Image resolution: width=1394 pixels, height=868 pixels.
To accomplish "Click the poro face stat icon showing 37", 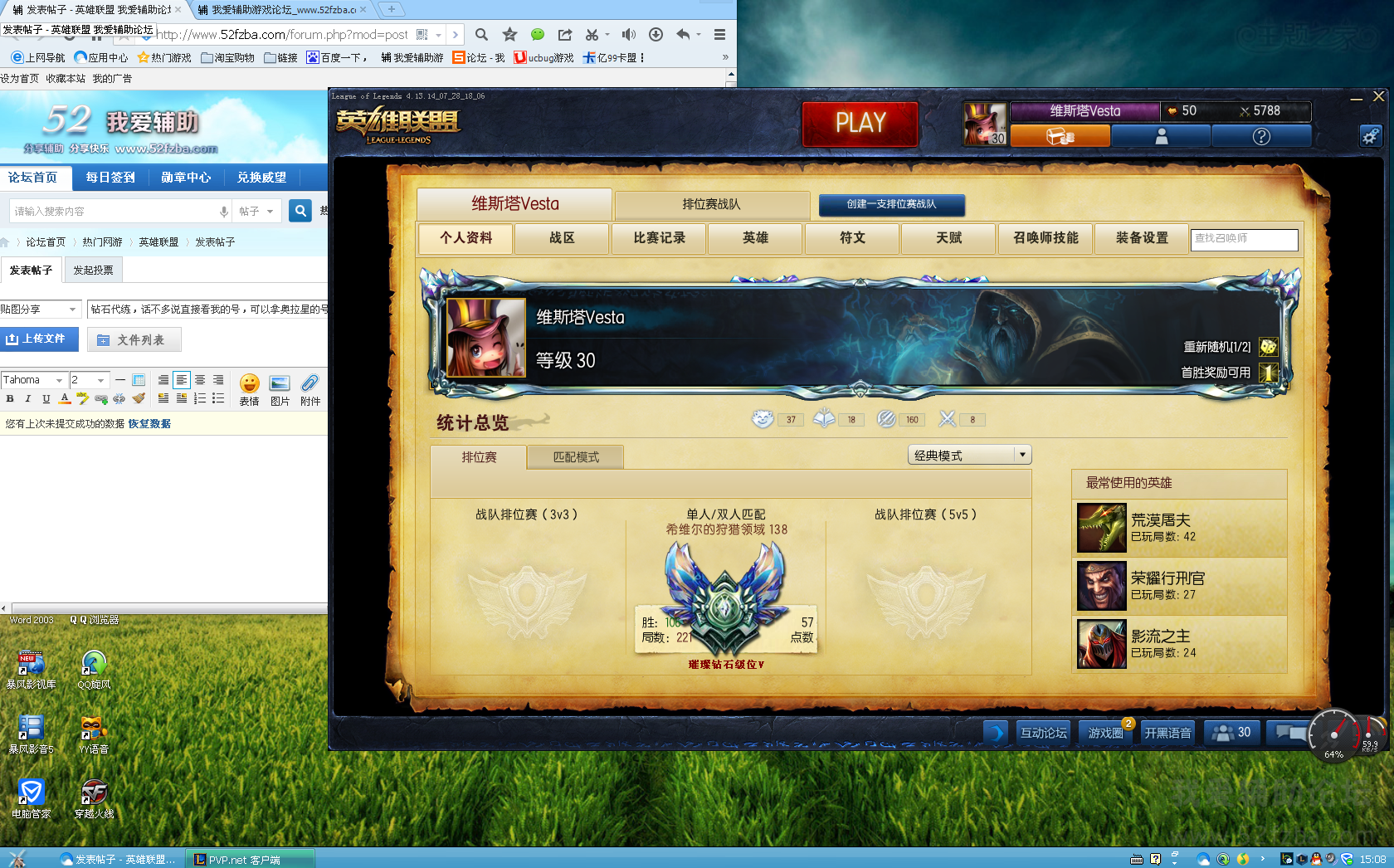I will pos(763,419).
